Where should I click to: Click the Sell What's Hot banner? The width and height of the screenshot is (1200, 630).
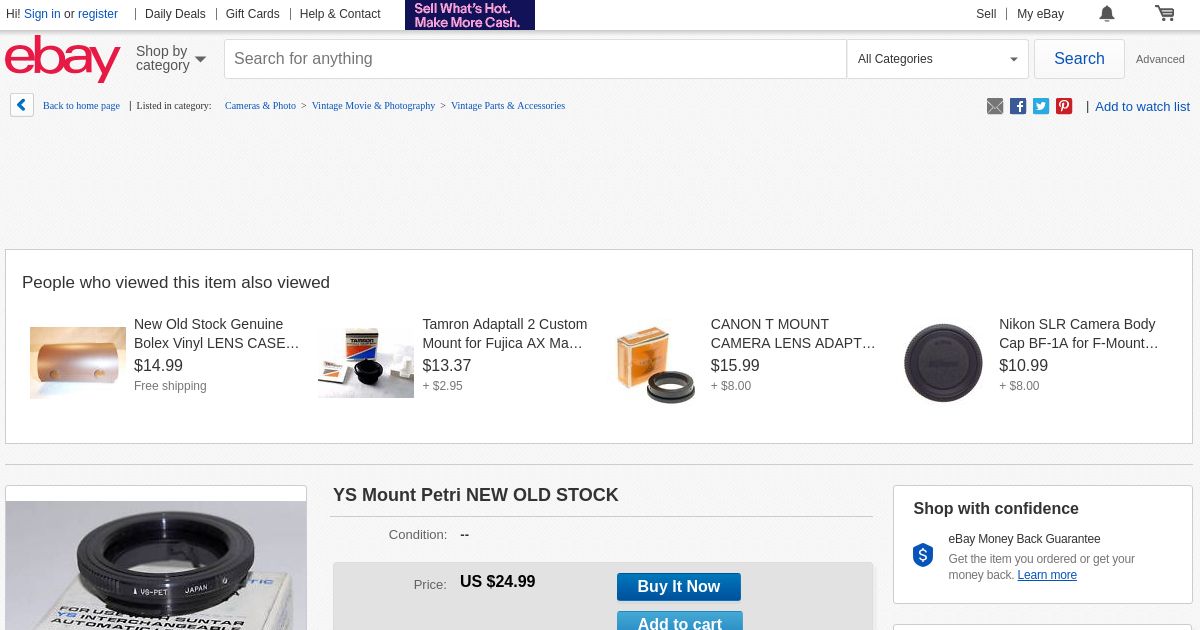point(470,15)
